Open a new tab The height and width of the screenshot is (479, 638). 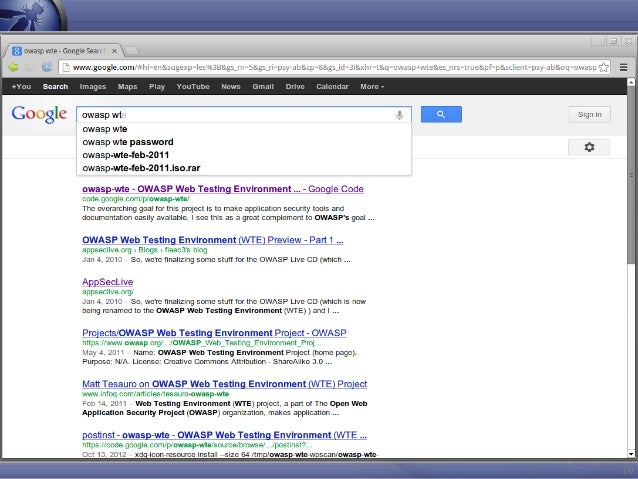pos(131,51)
